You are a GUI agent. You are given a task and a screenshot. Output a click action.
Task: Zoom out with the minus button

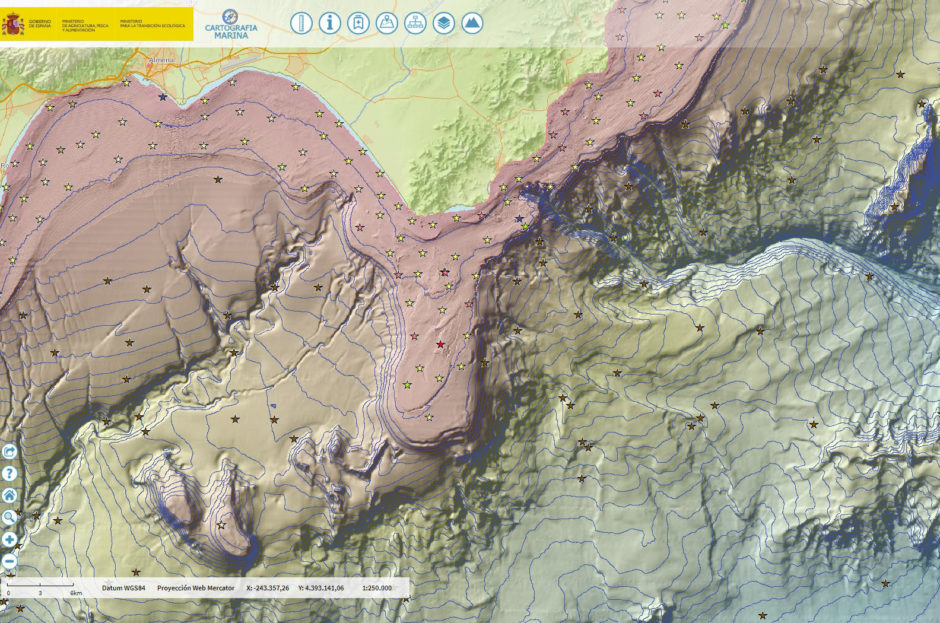click(10, 561)
